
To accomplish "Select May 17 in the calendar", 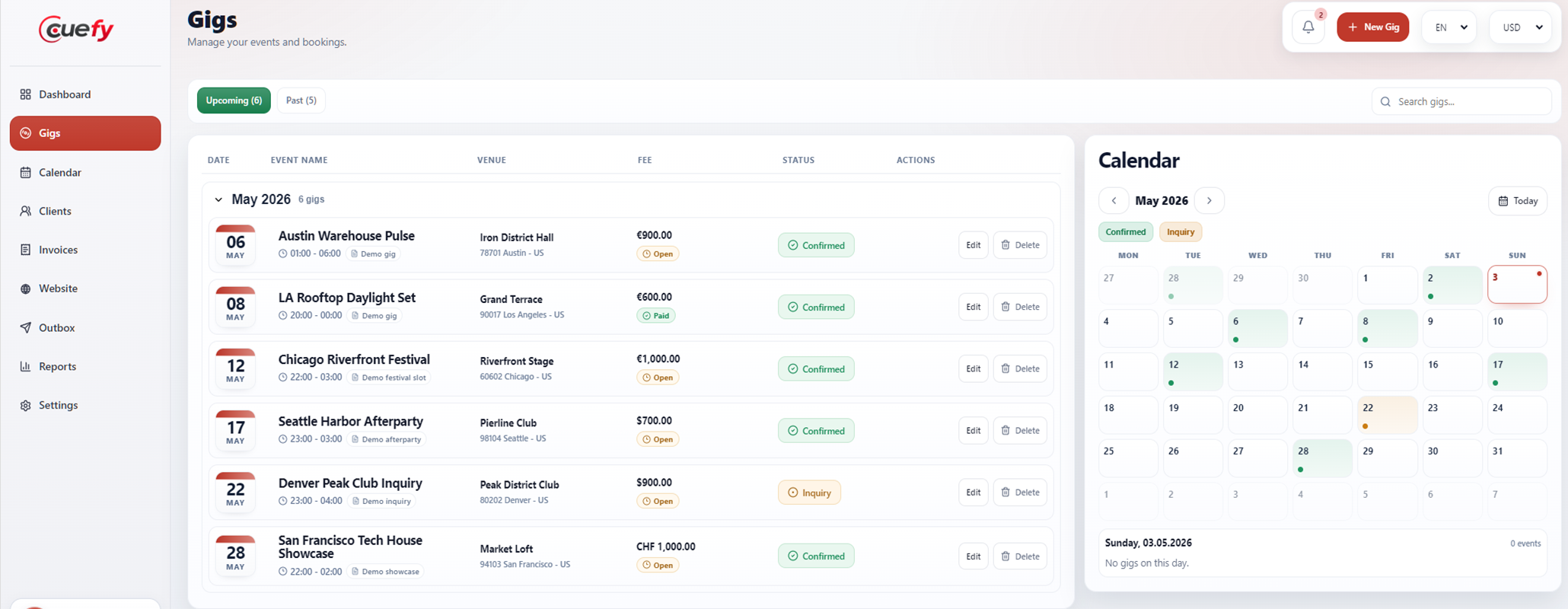I will [1517, 371].
